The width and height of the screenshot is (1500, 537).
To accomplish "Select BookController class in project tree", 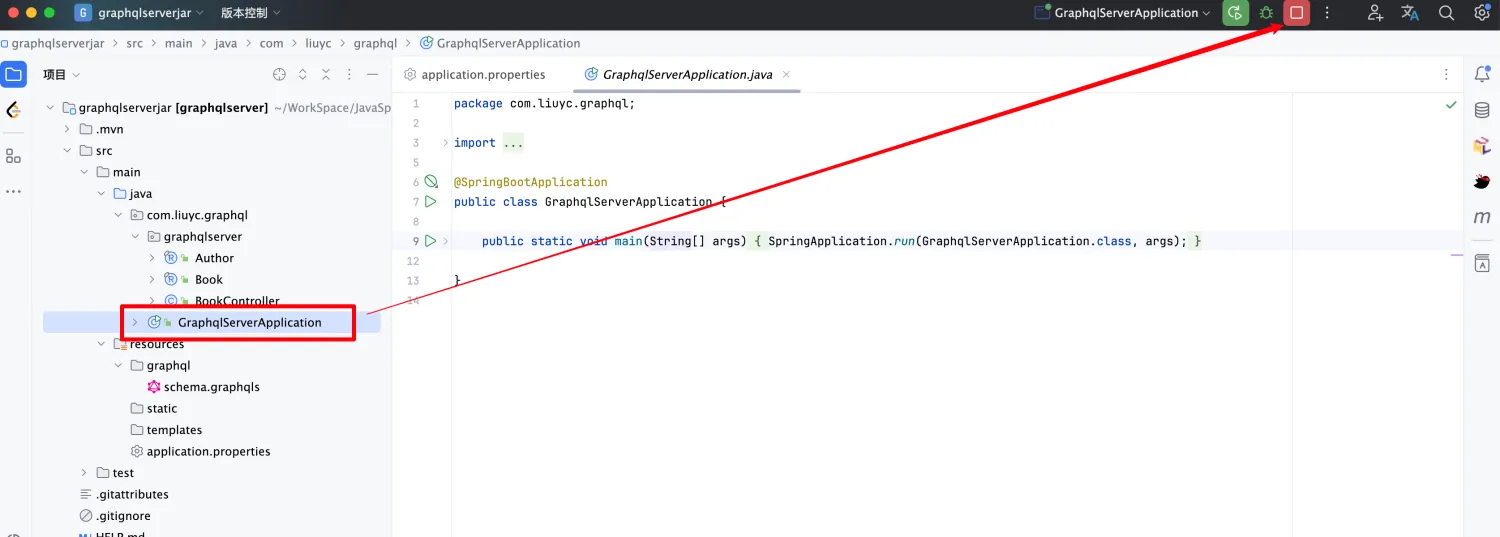I will coord(237,301).
